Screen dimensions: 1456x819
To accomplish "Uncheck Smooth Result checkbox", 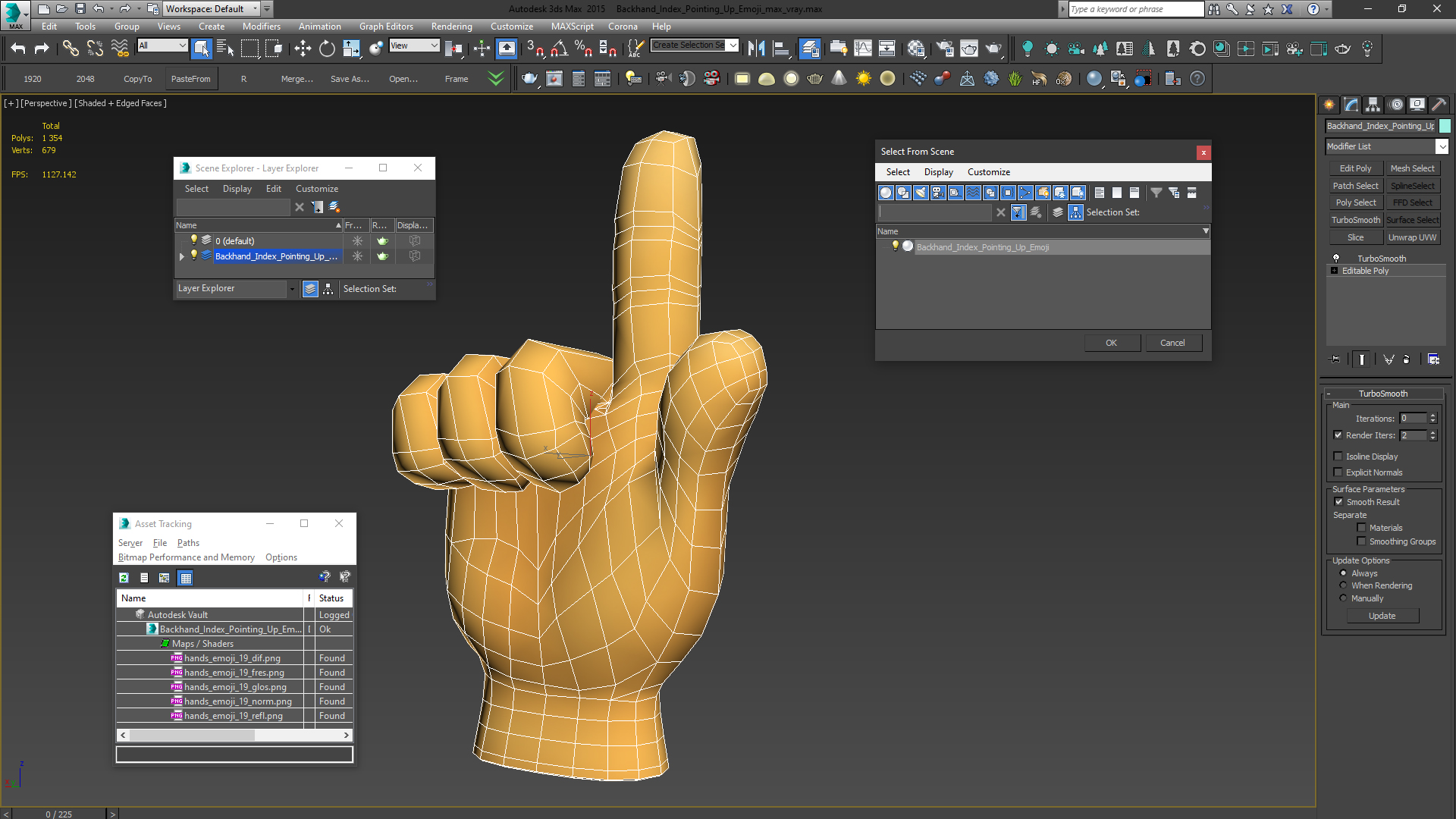I will (1338, 502).
